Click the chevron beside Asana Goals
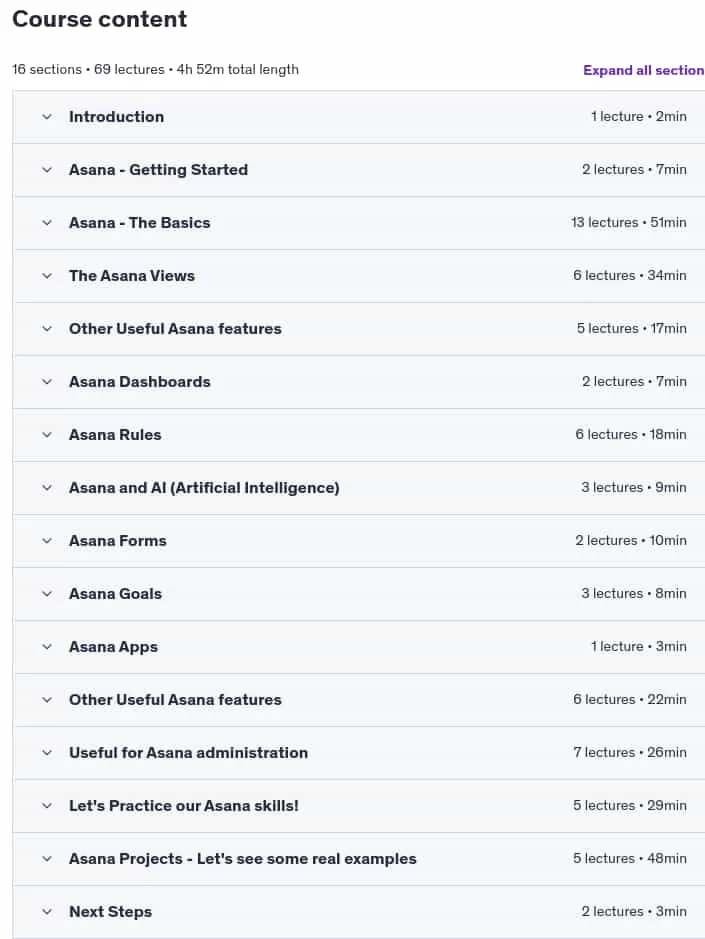This screenshot has height=939, width=705. (47, 594)
